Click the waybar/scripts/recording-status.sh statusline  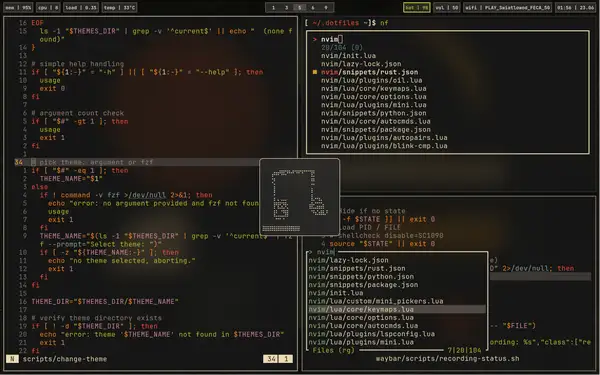coord(448,359)
